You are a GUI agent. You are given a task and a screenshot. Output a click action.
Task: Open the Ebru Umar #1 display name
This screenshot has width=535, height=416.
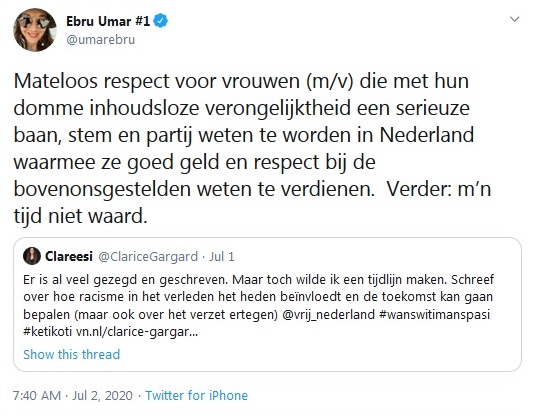pos(108,21)
